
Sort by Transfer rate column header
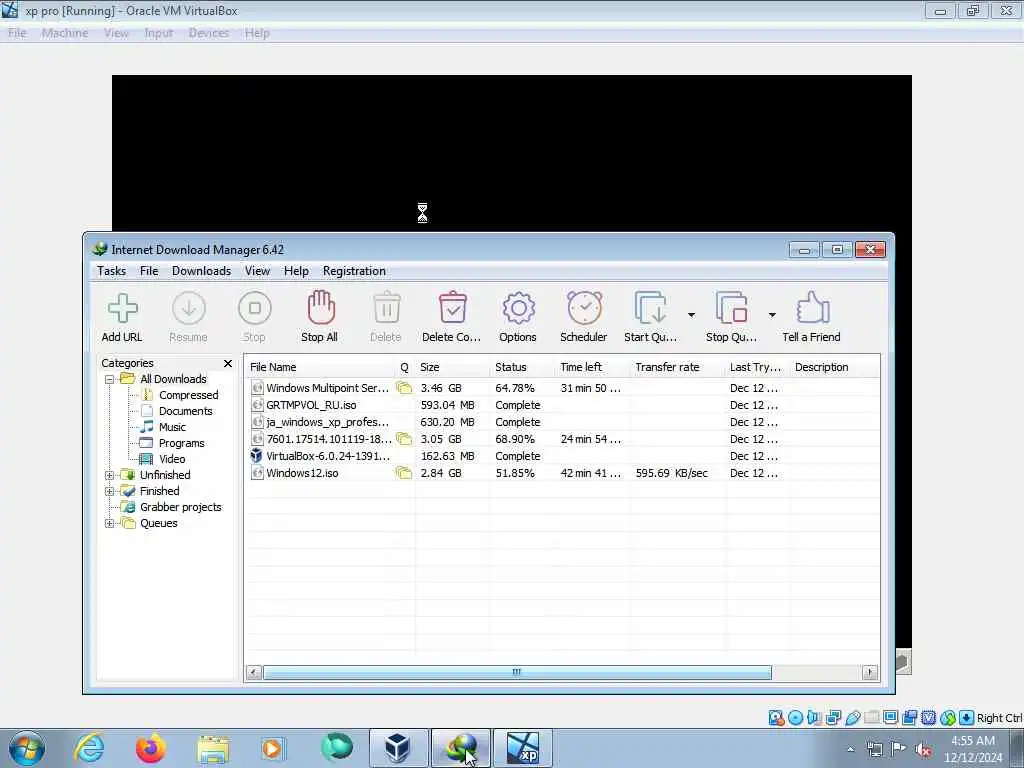[677, 367]
